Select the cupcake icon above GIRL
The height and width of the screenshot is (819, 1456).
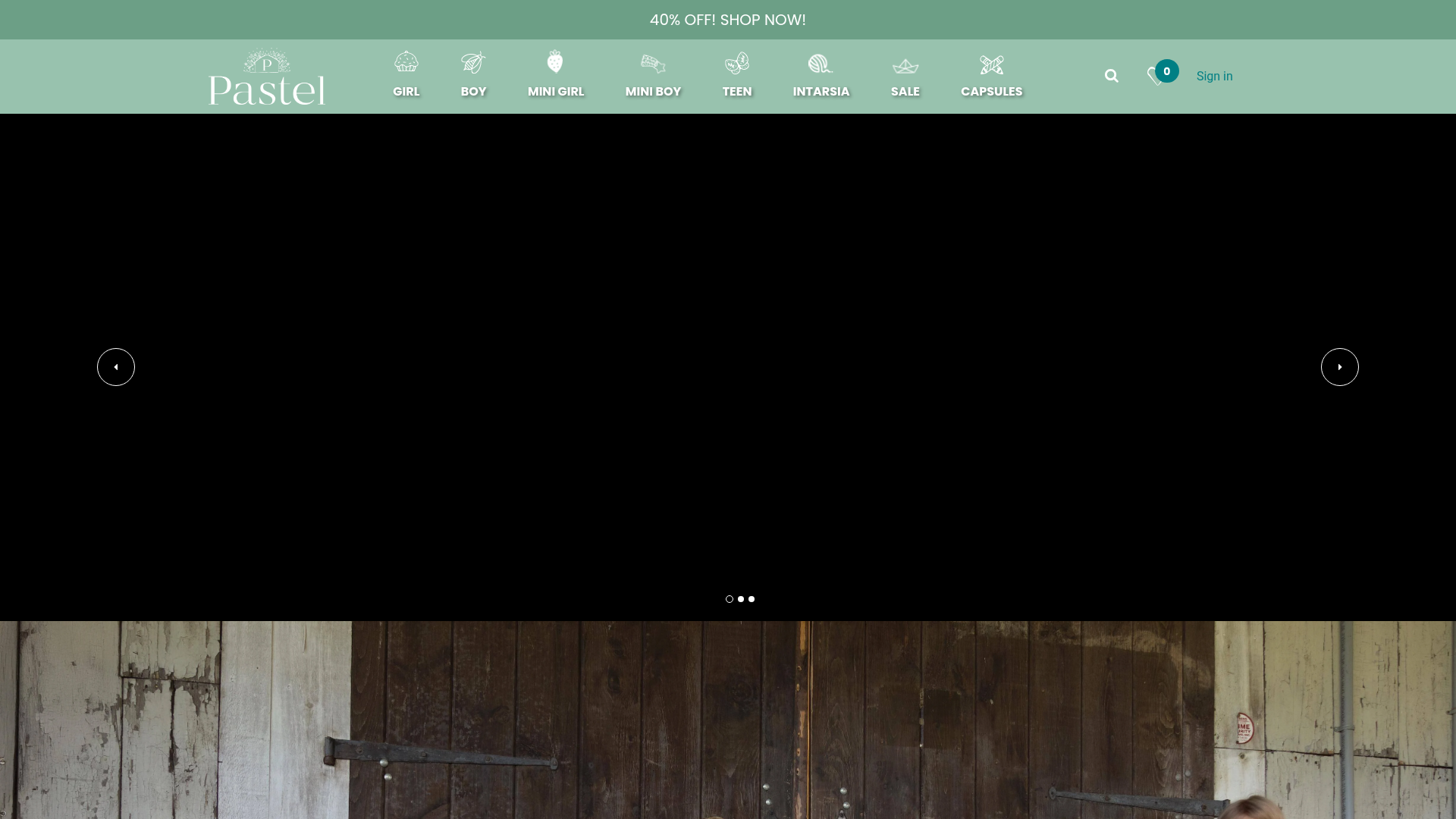click(x=406, y=63)
